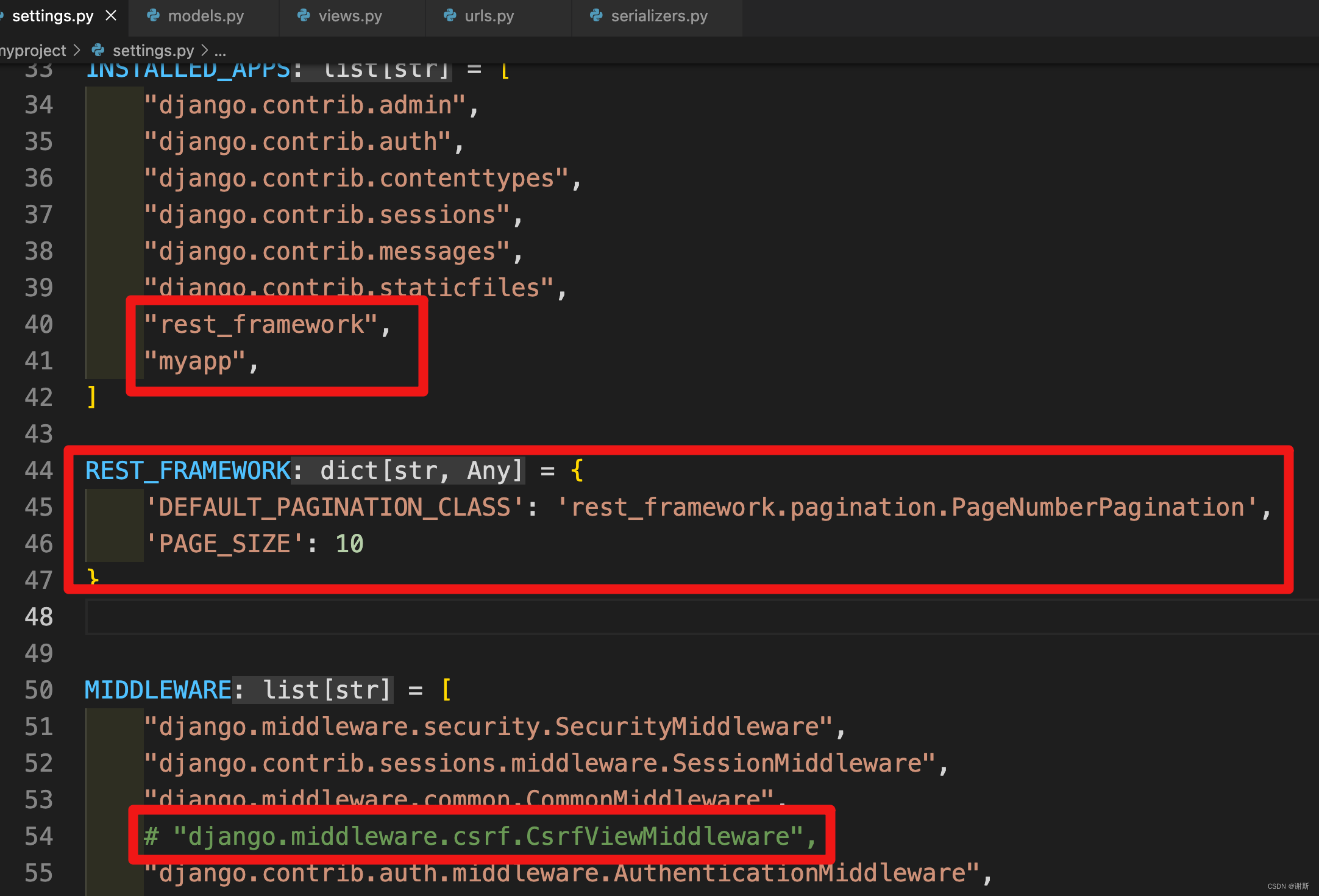Click the closing bracket on line 42
Viewport: 1319px width, 896px height.
pyautogui.click(x=92, y=397)
